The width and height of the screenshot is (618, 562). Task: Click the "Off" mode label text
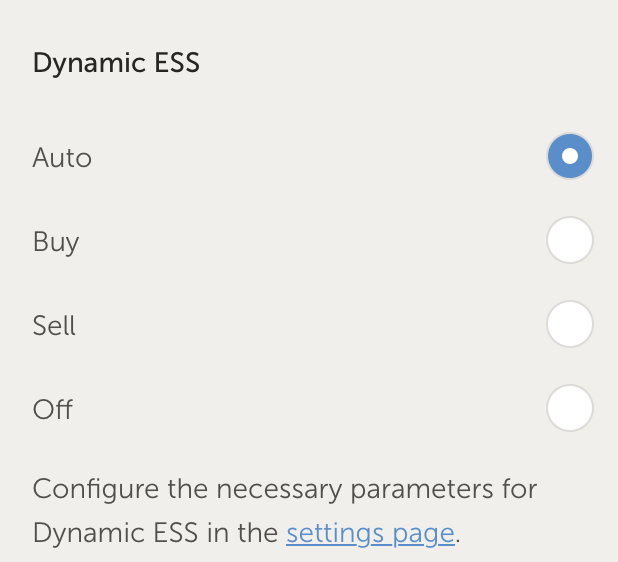point(53,410)
